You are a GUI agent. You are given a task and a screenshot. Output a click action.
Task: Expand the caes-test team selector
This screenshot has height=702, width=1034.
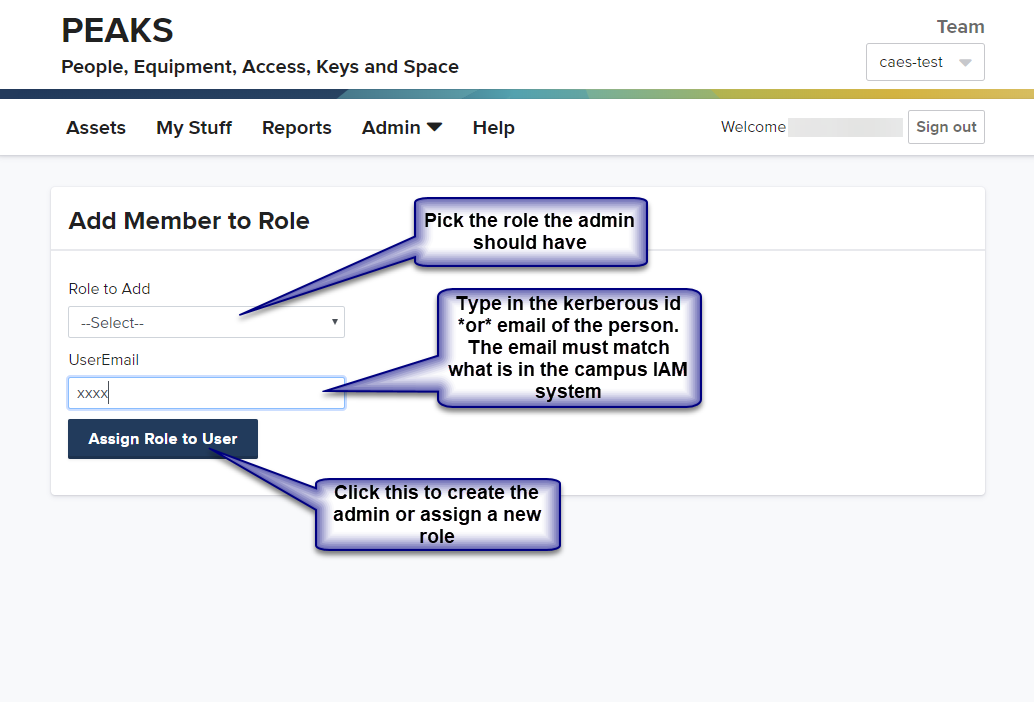click(x=924, y=61)
